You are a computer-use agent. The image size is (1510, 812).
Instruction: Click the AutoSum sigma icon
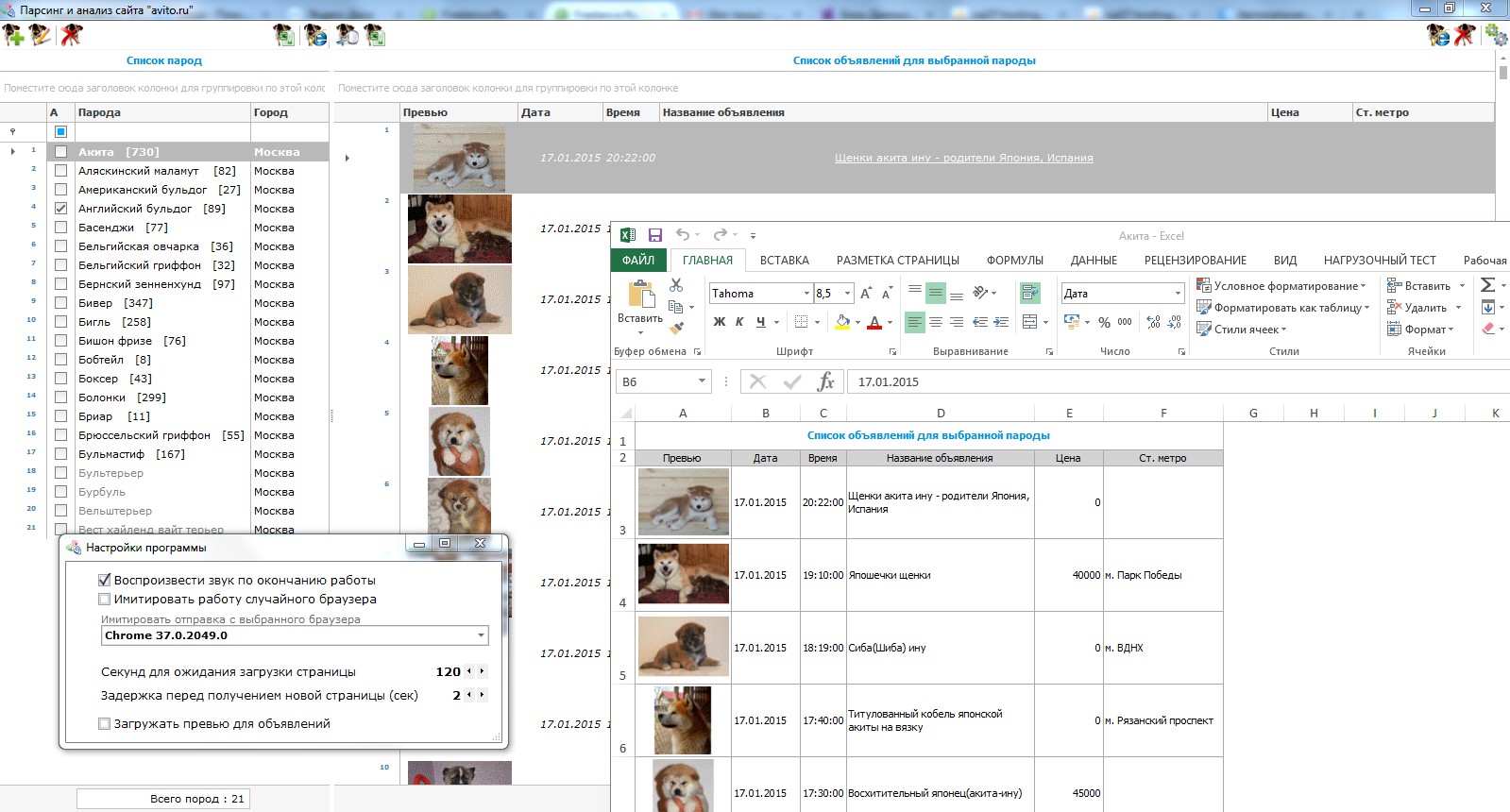[x=1487, y=285]
